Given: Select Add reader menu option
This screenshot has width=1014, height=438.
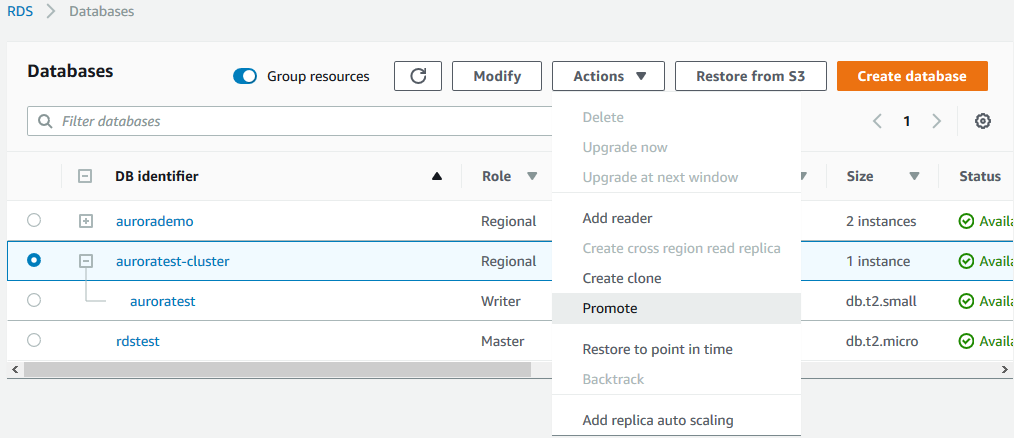Looking at the screenshot, I should 617,218.
